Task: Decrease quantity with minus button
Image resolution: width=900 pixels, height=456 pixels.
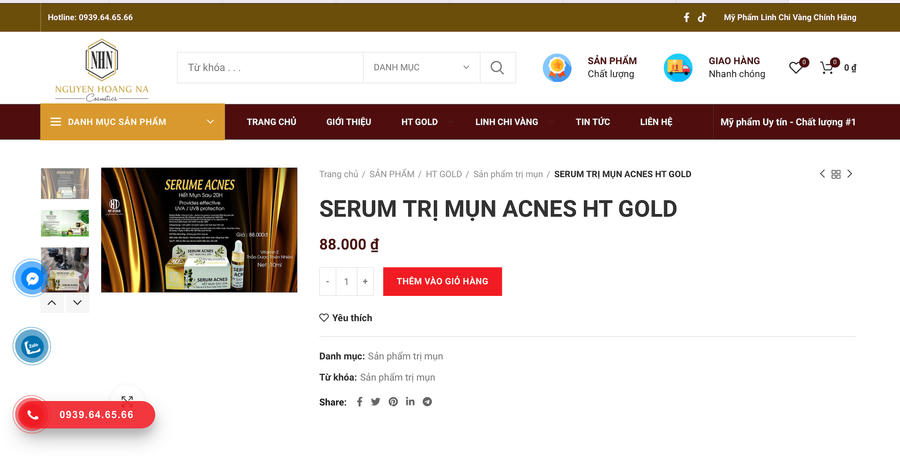Action: 328,281
